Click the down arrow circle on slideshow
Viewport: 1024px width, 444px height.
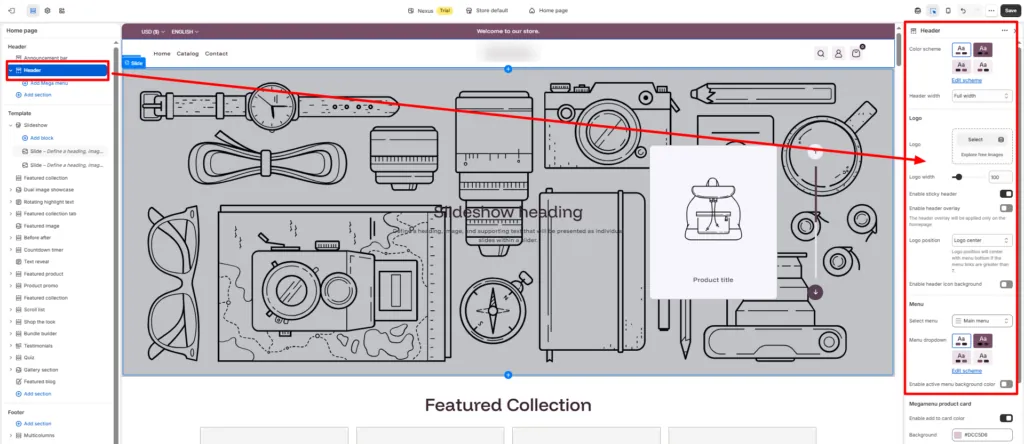(x=816, y=292)
